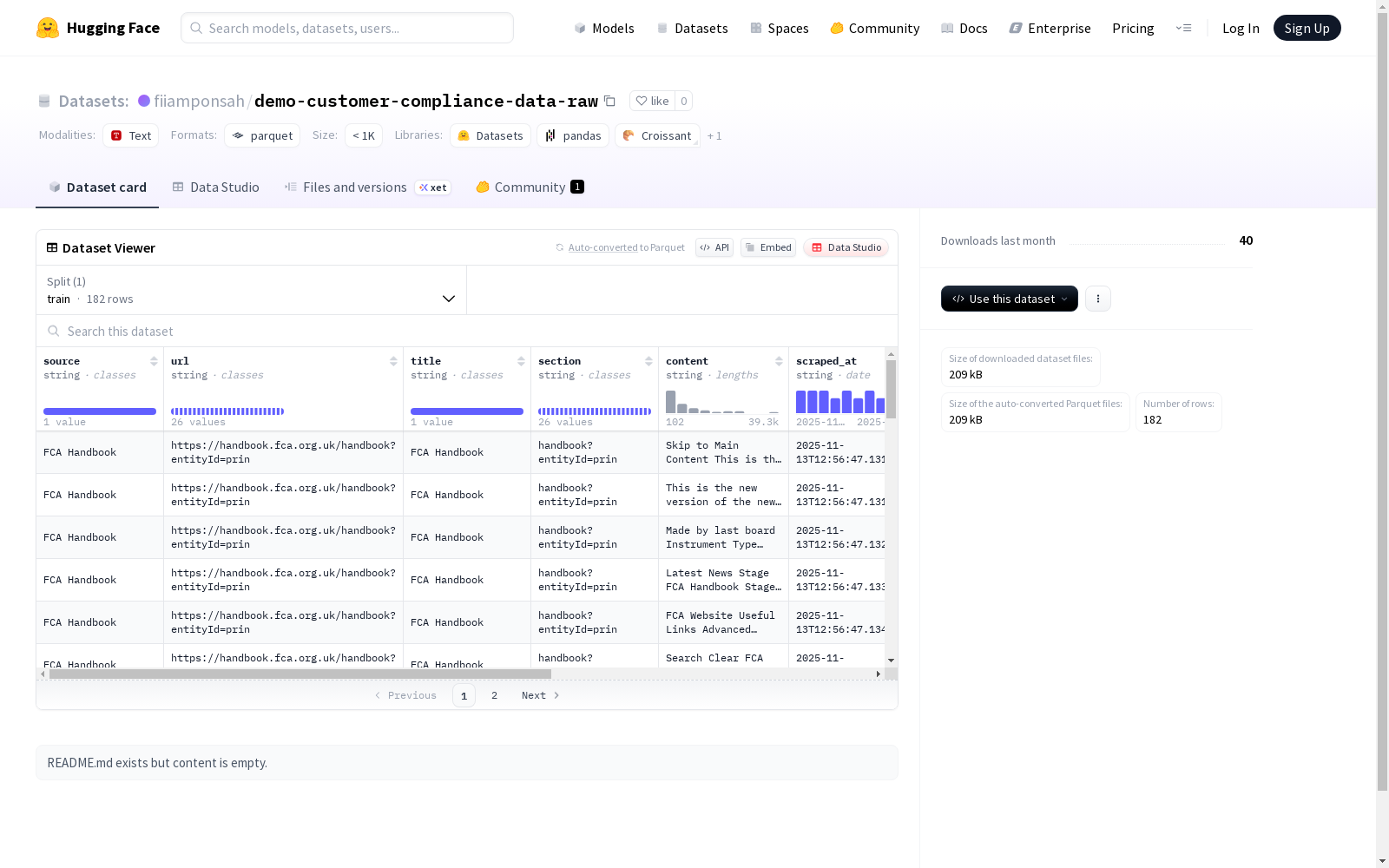Screen dimensions: 1389x868
Task: Open the fiiamponsah profile link
Action: [x=199, y=101]
